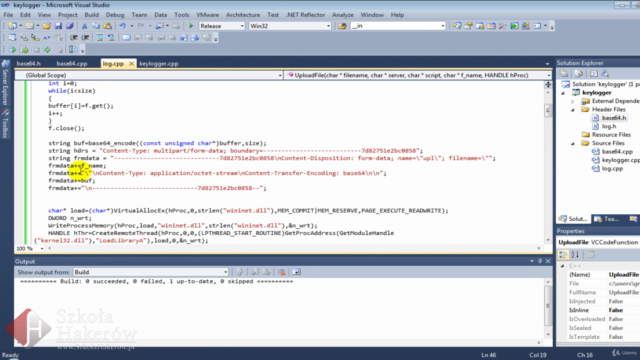Click the Output panel pin button

tap(540, 261)
